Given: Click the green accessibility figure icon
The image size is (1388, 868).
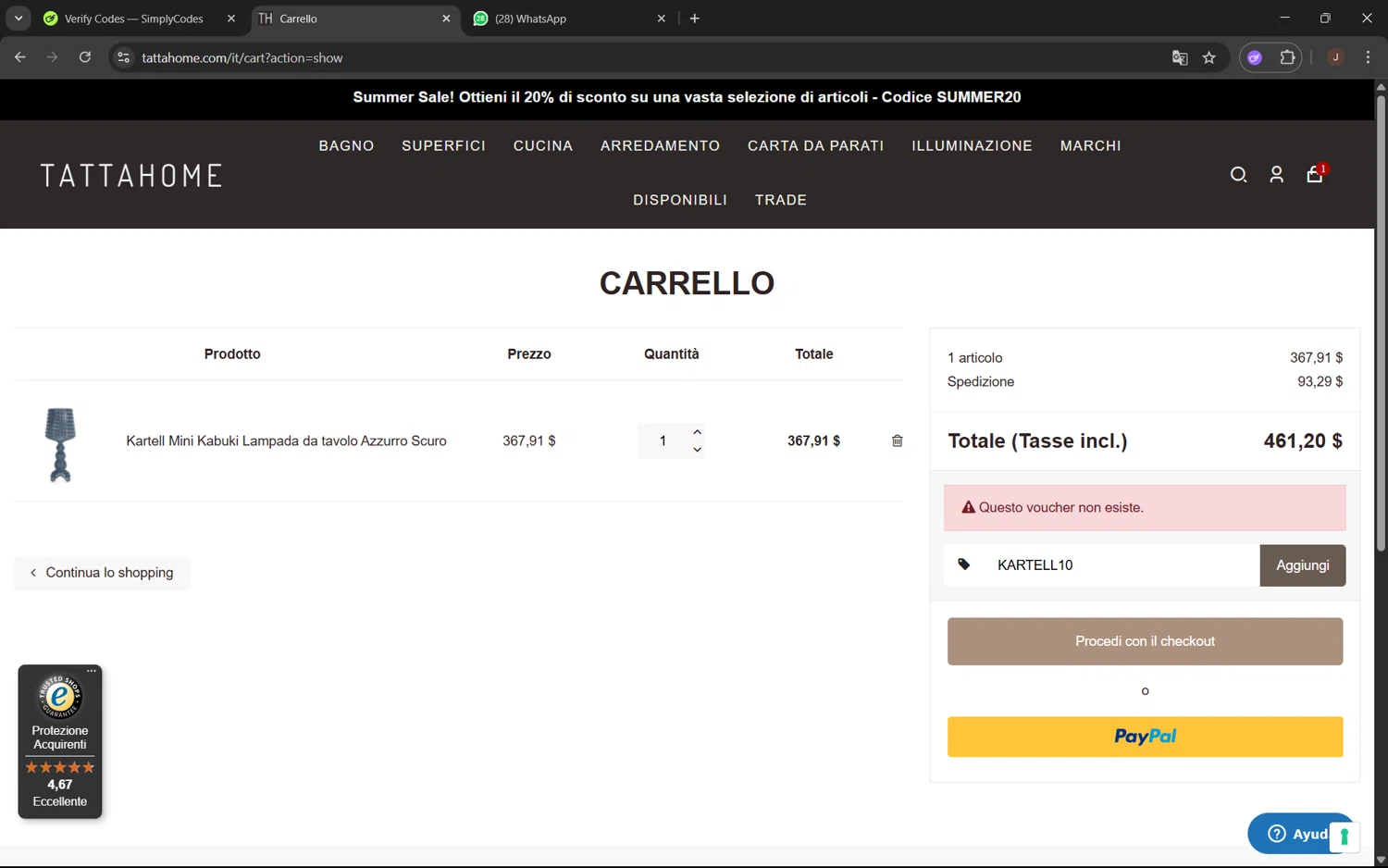Looking at the screenshot, I should pyautogui.click(x=1344, y=837).
